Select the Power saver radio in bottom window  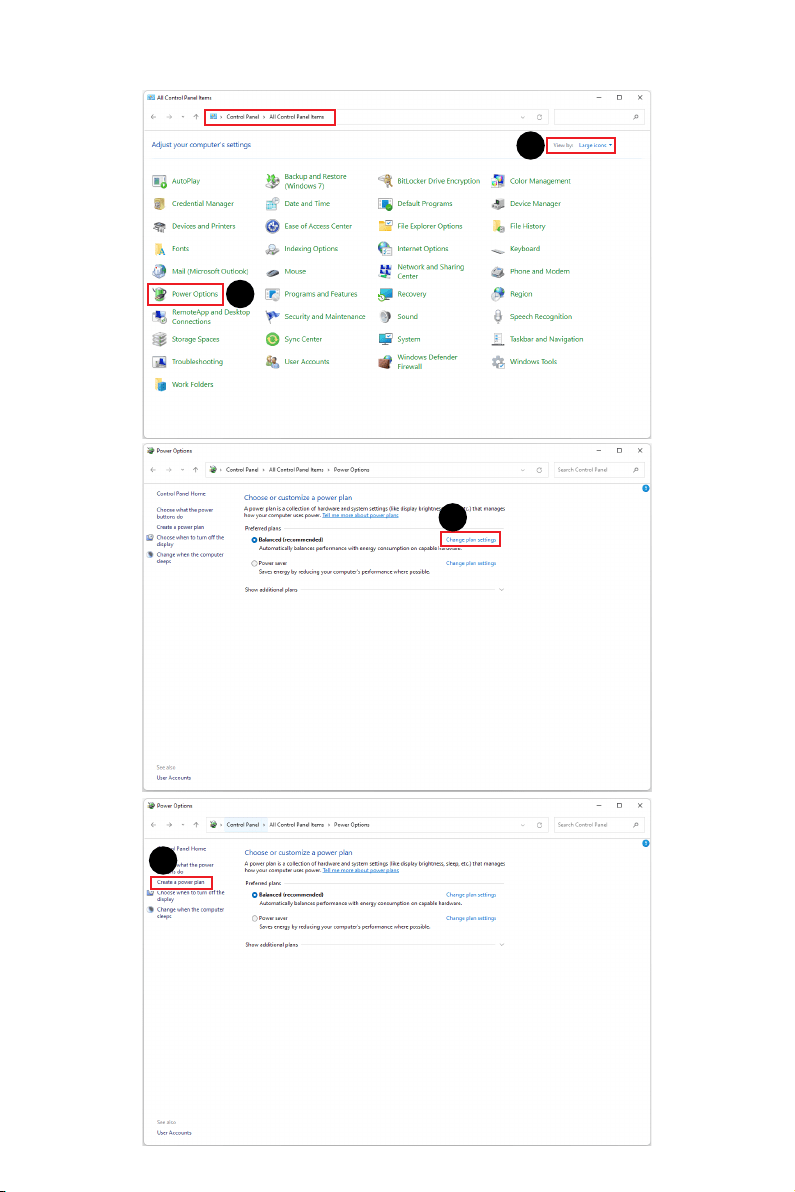tap(255, 918)
